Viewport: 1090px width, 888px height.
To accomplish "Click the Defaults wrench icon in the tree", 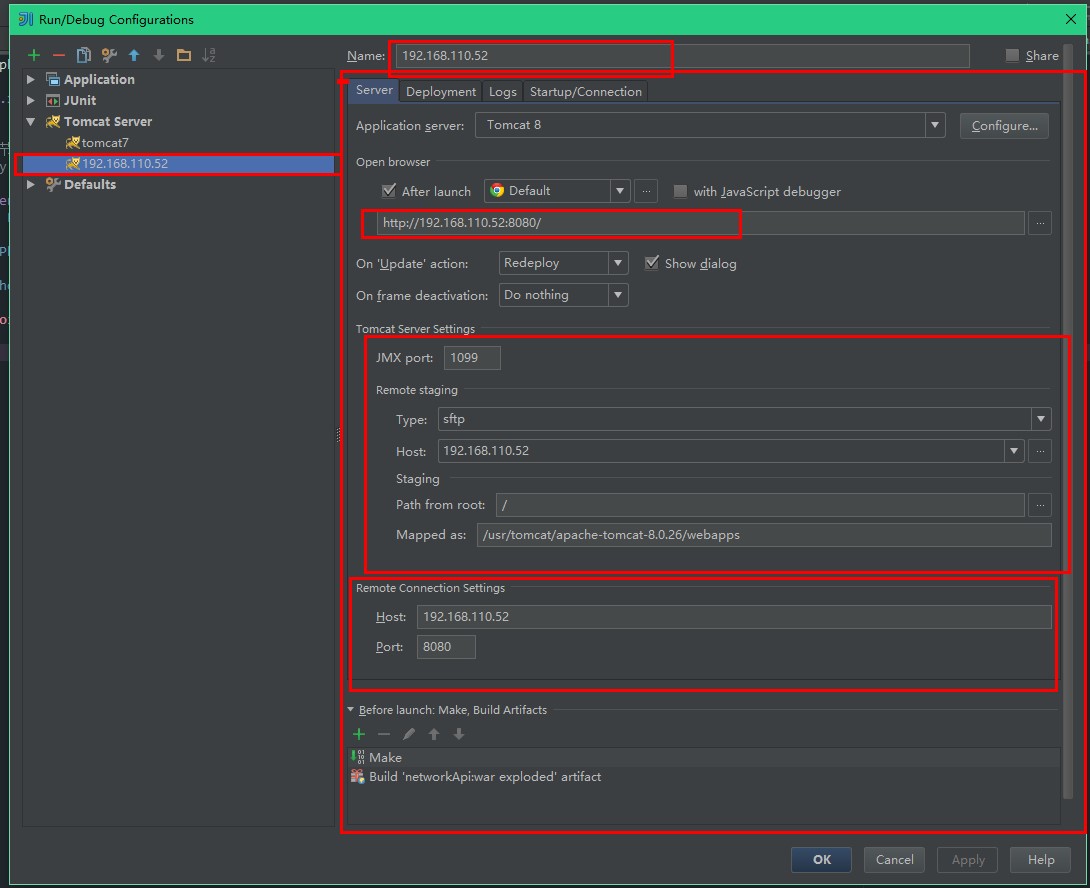I will [53, 184].
